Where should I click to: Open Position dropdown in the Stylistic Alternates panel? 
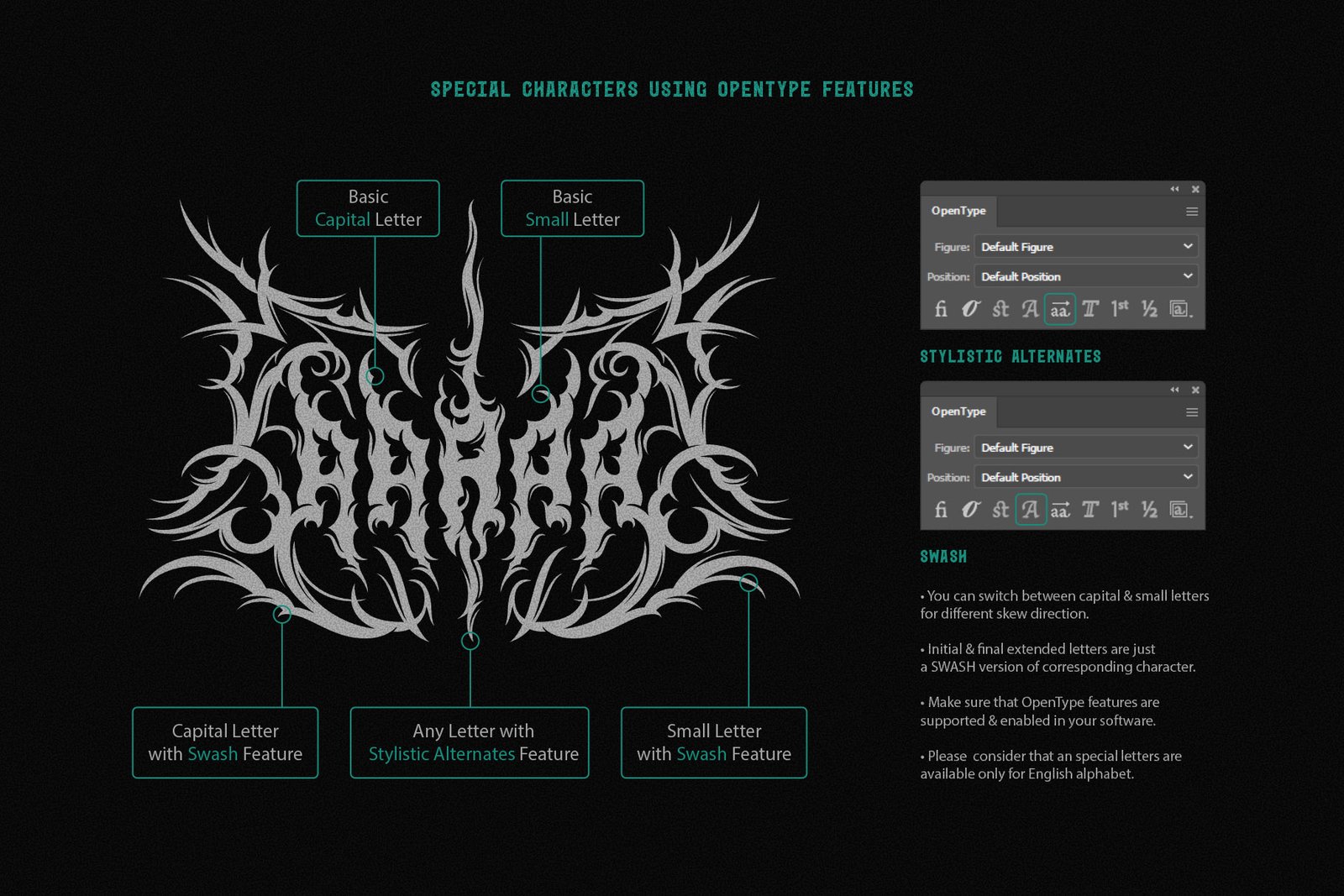pyautogui.click(x=1086, y=276)
